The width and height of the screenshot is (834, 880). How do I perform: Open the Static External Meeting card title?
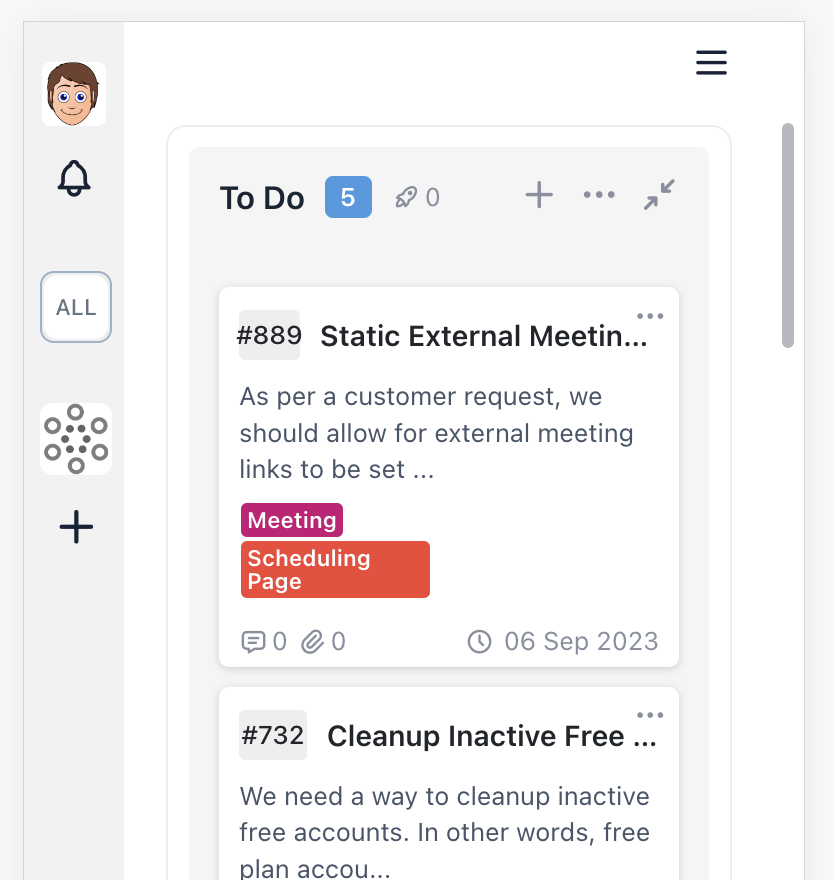click(484, 336)
